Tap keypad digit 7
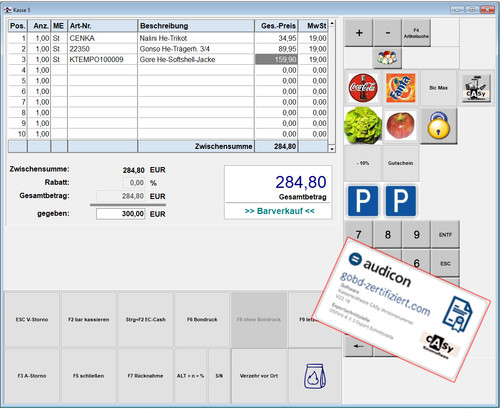The image size is (500, 409). tap(359, 235)
